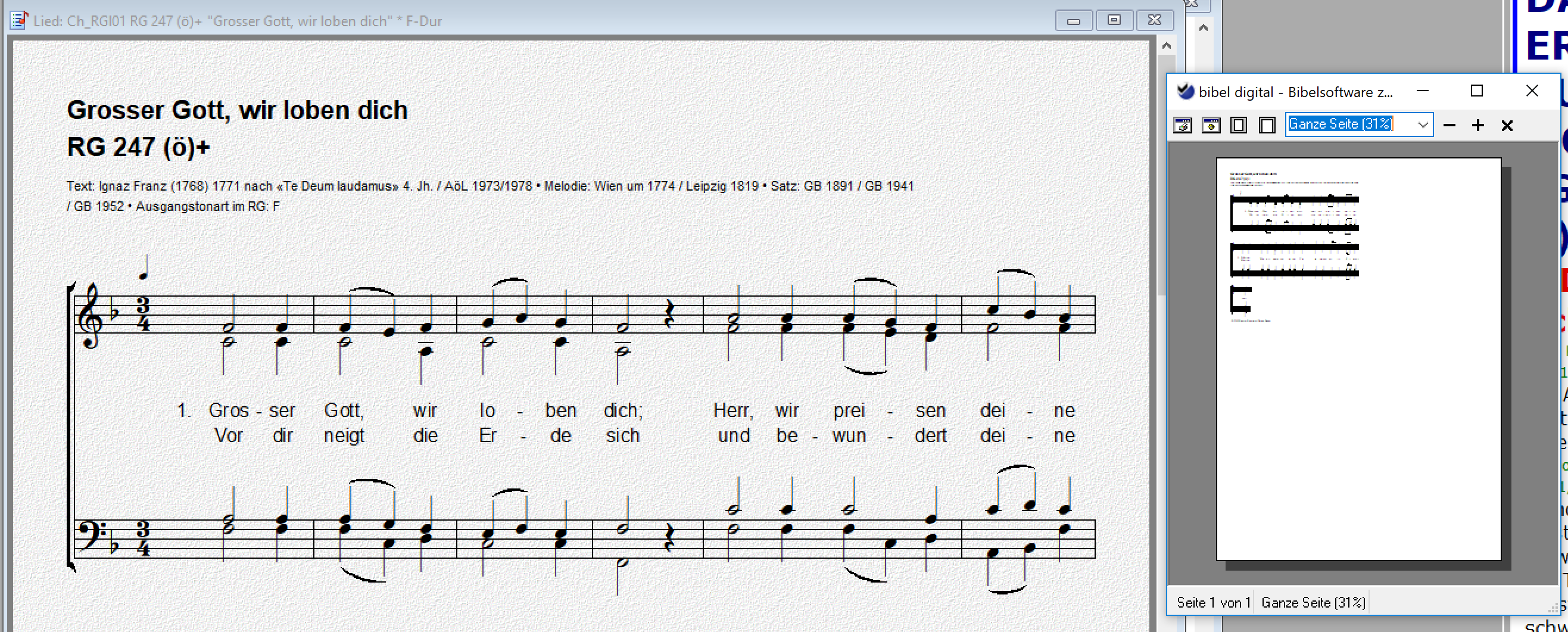Click the print icon in preview toolbar
The image size is (1568, 632).
(x=1182, y=126)
